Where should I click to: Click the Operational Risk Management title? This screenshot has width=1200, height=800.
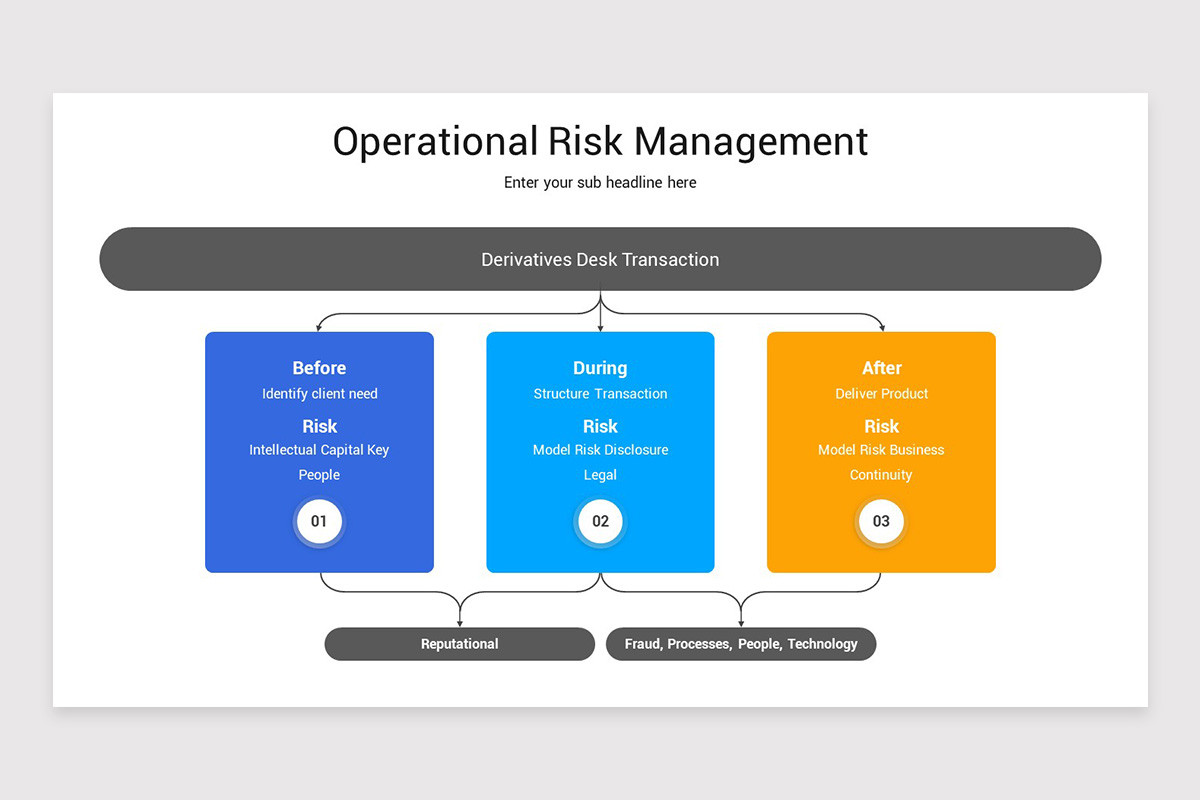coord(600,141)
